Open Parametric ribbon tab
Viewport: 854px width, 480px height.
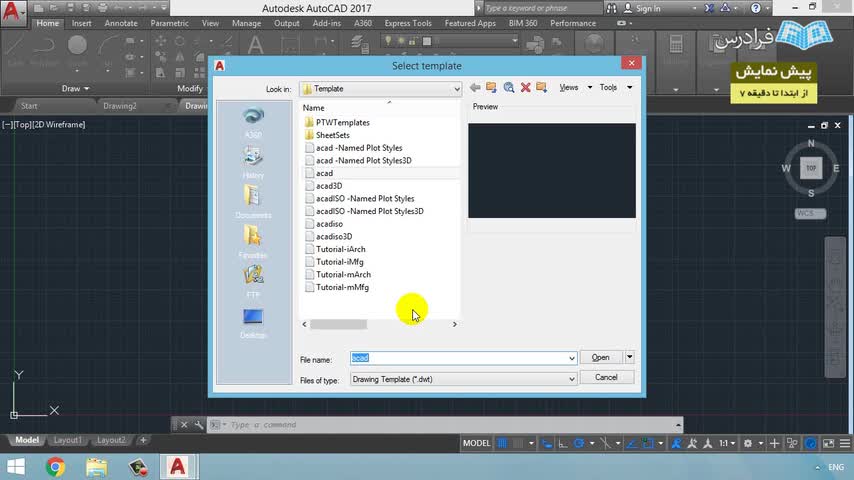169,23
